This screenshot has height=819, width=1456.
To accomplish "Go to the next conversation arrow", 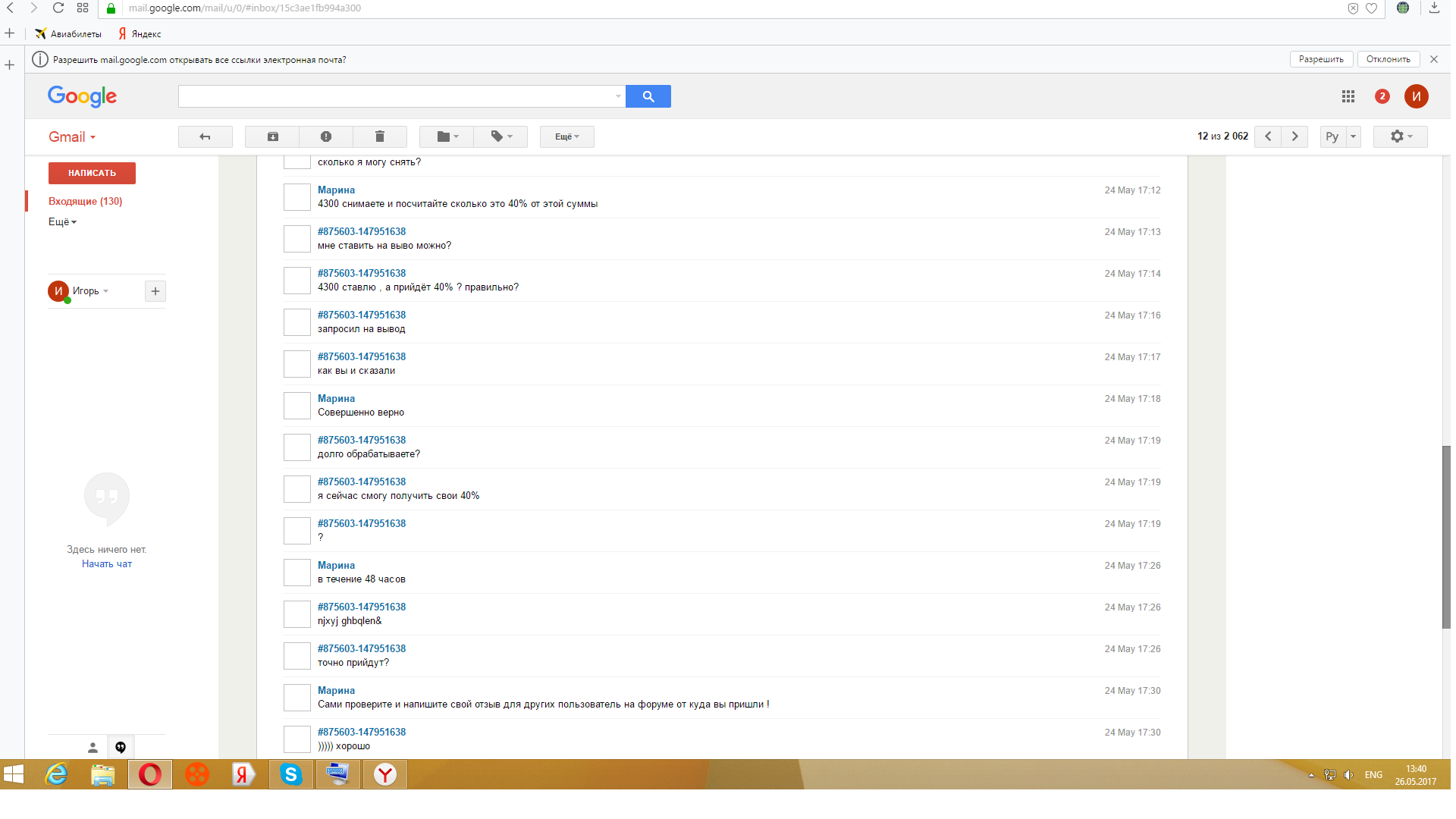I will pyautogui.click(x=1294, y=136).
